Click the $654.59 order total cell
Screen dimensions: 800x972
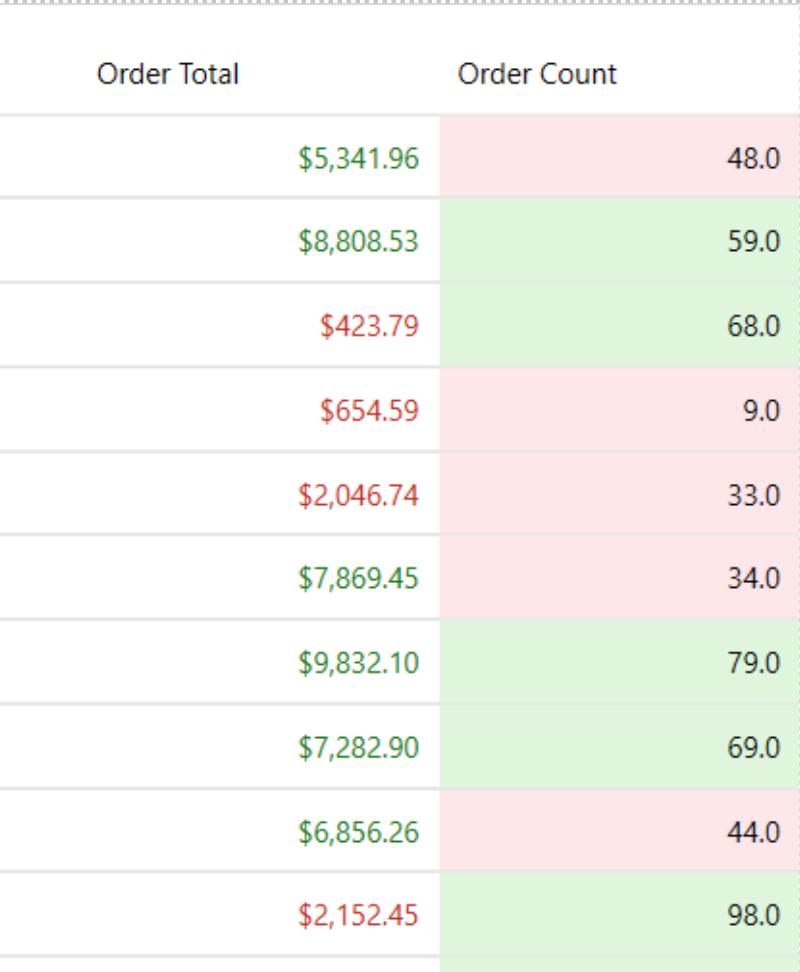(369, 410)
